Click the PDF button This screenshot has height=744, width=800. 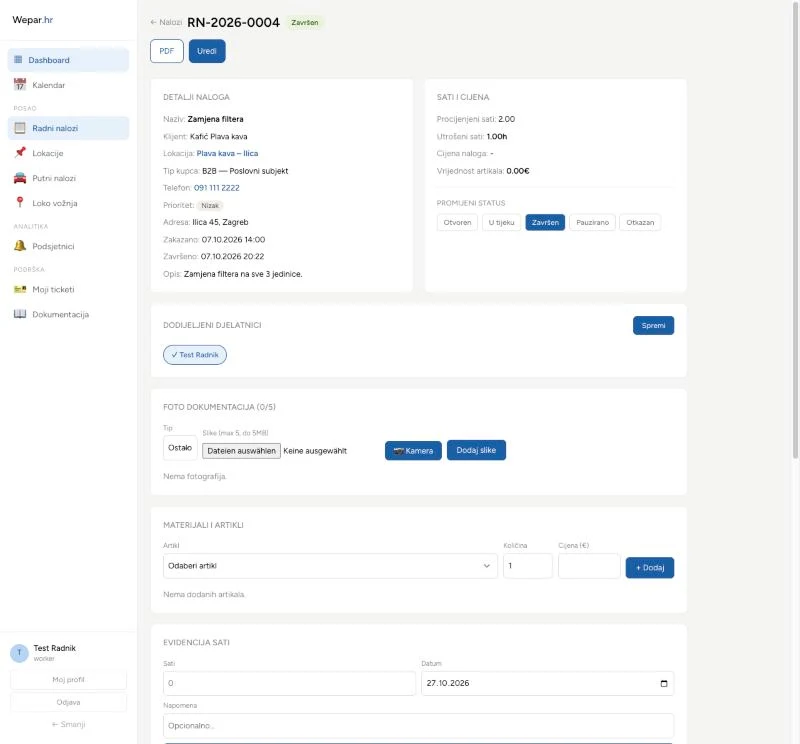point(167,51)
